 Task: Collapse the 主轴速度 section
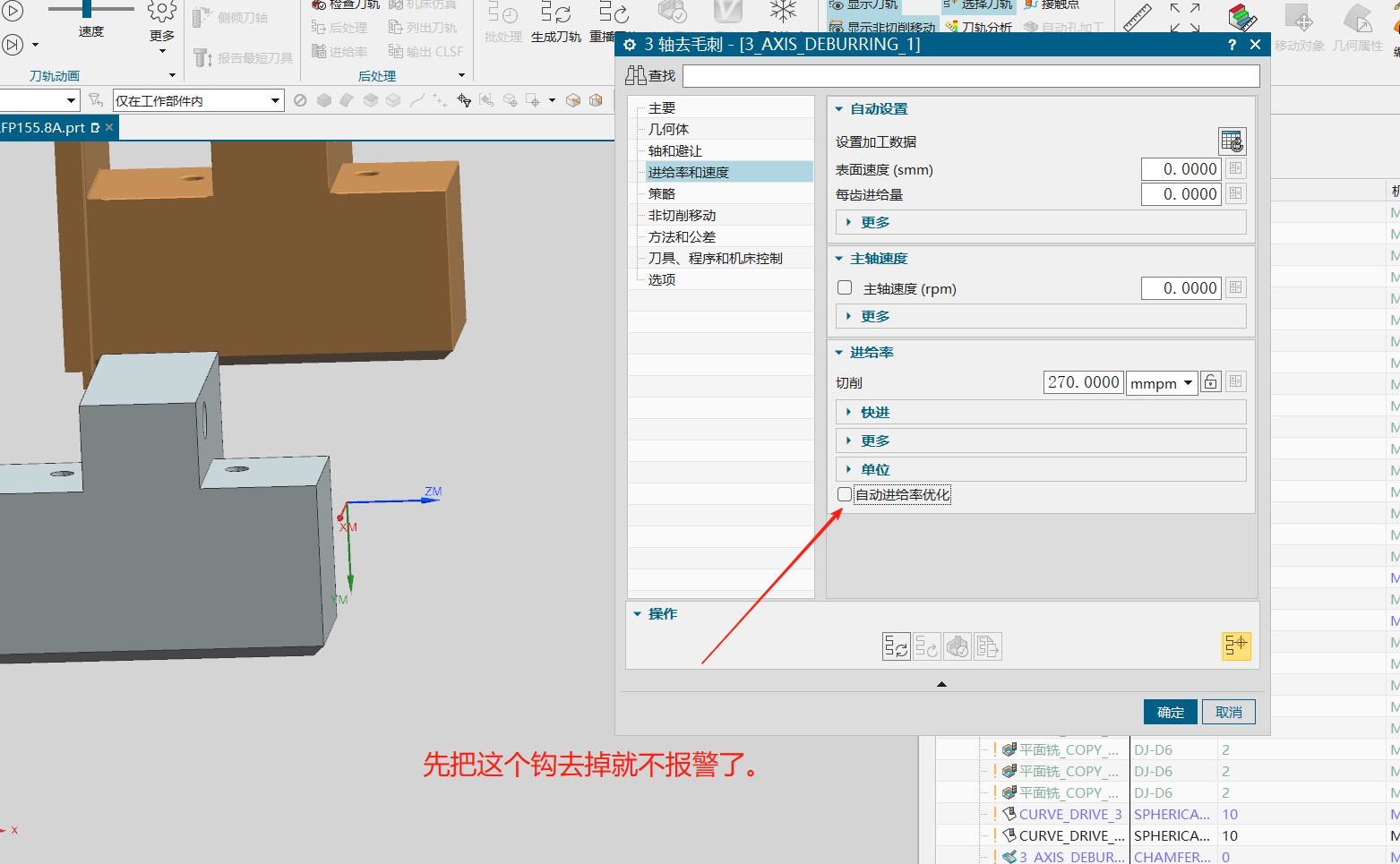839,259
